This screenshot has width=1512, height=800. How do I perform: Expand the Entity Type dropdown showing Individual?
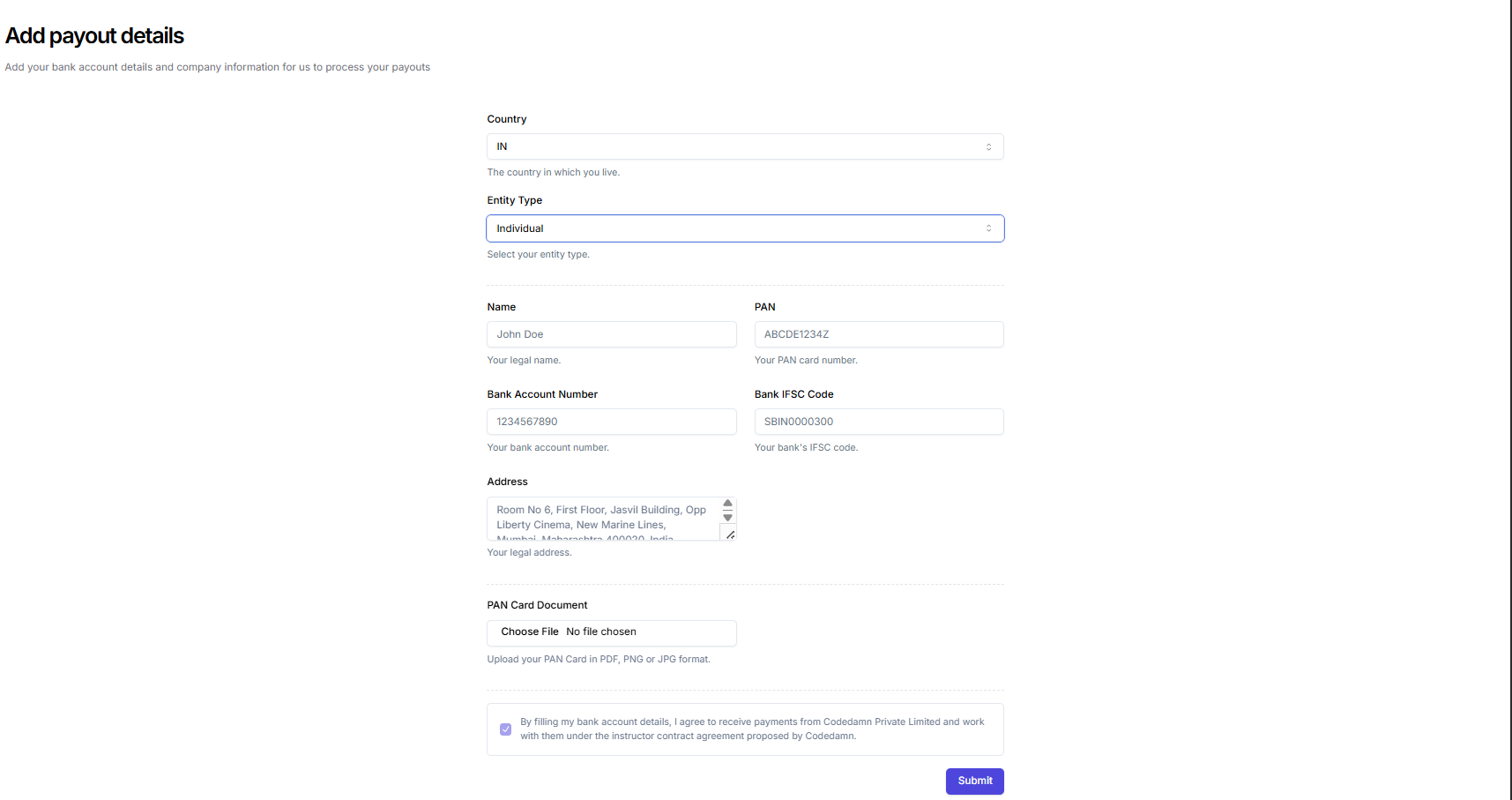click(744, 228)
